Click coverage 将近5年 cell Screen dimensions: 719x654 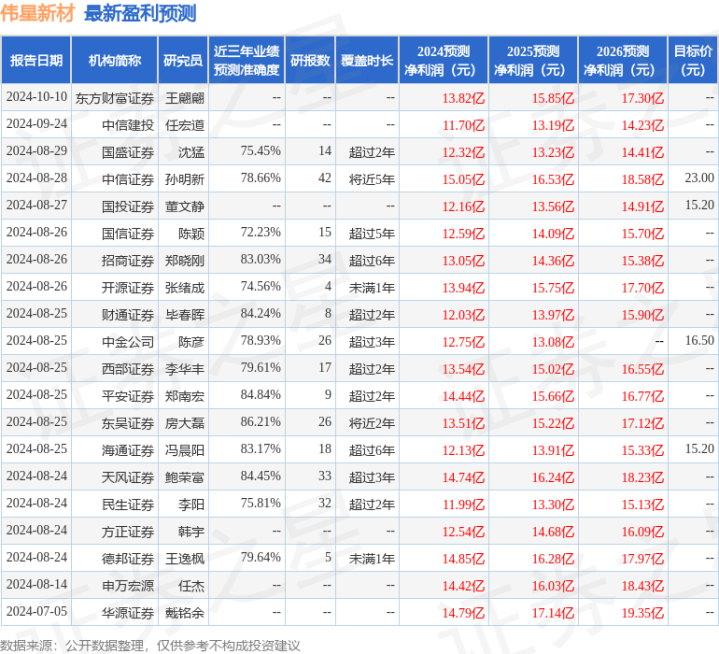pos(372,179)
